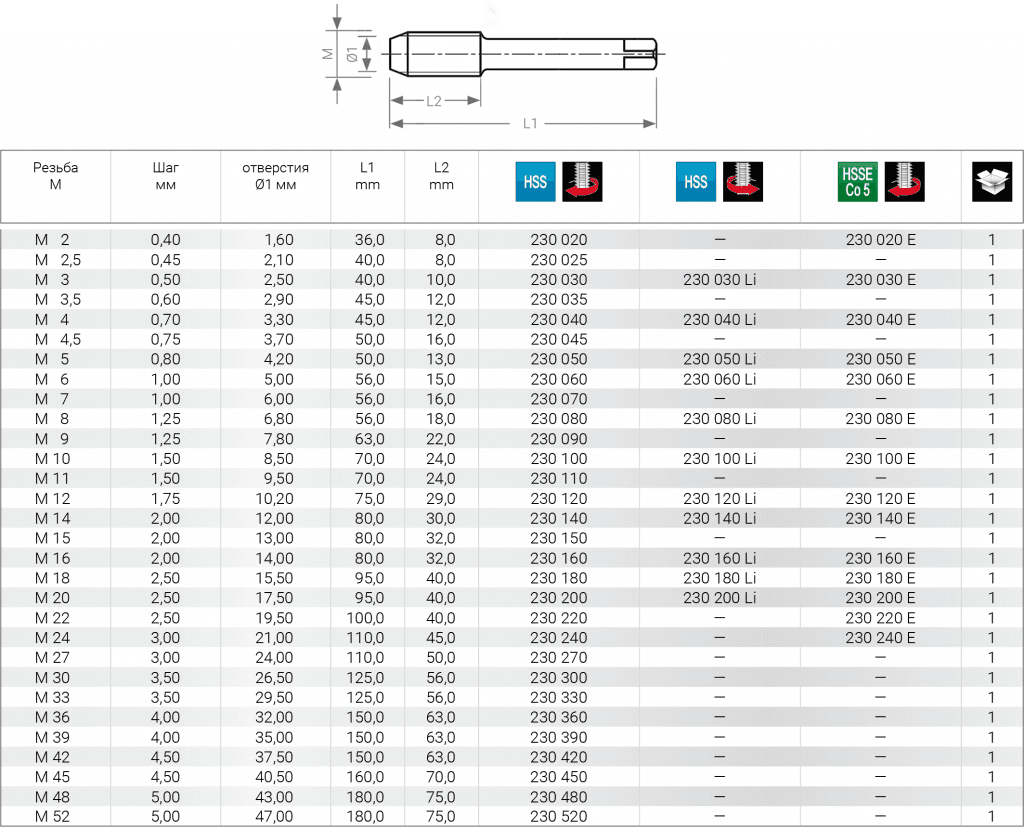This screenshot has width=1024, height=827.
Task: Click article number 230 100 Li
Action: [719, 459]
